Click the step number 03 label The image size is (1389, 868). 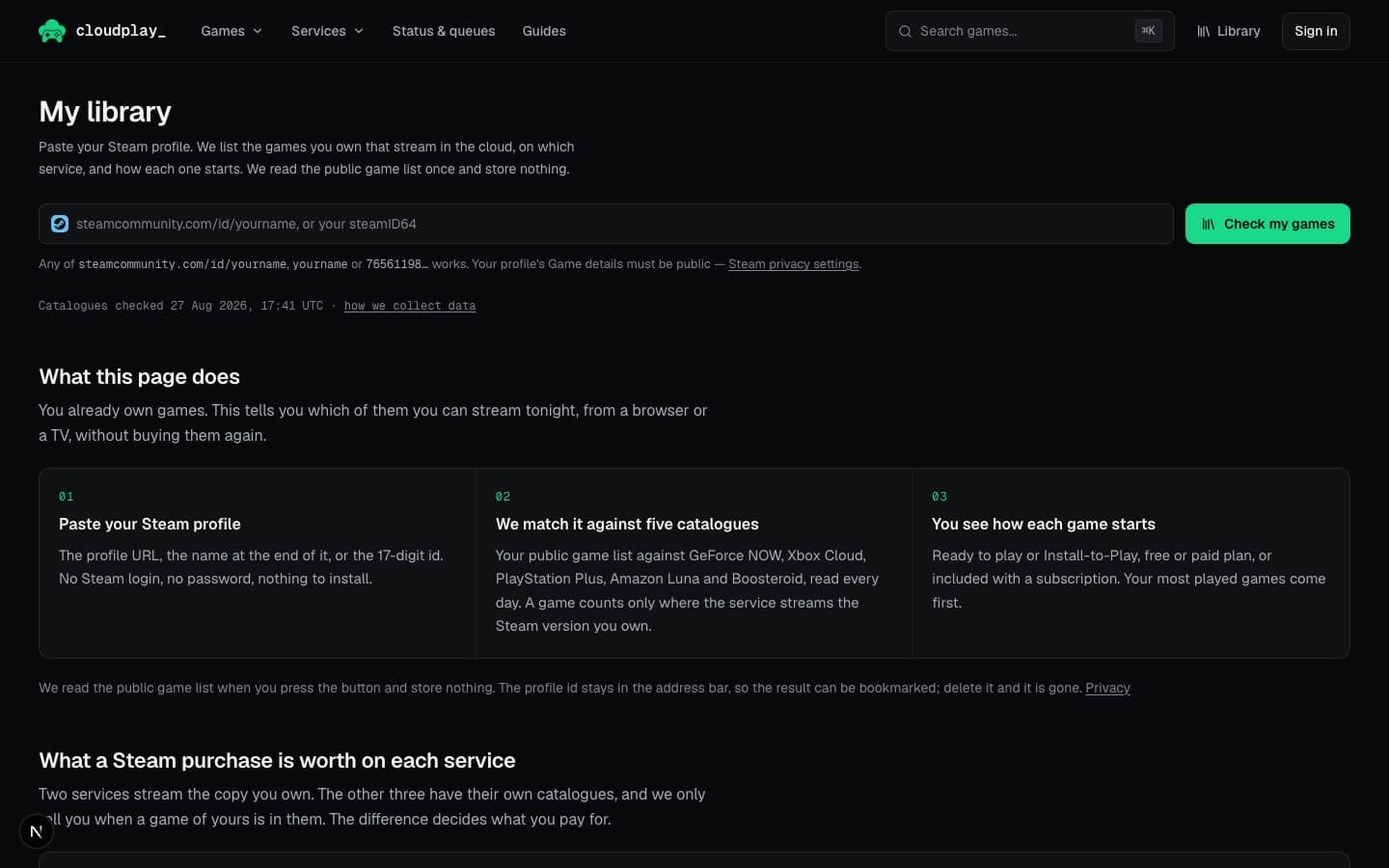click(x=940, y=497)
